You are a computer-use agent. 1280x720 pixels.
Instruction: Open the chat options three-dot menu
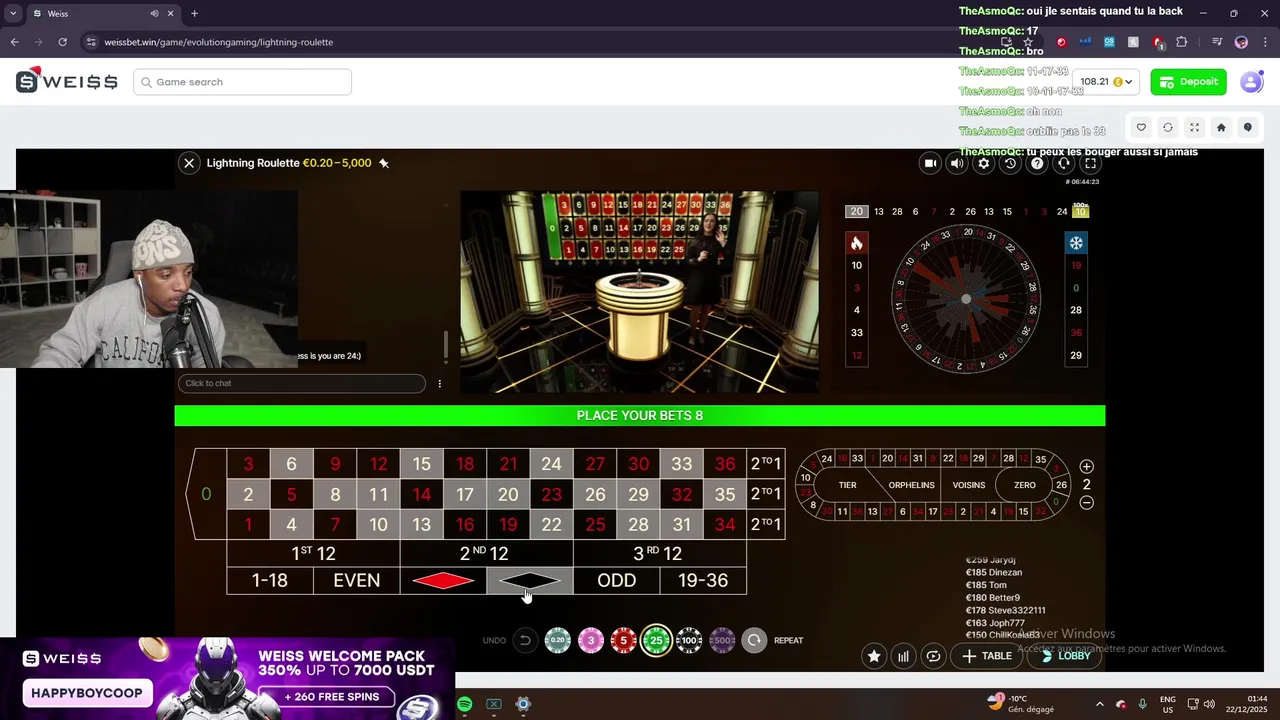click(439, 384)
